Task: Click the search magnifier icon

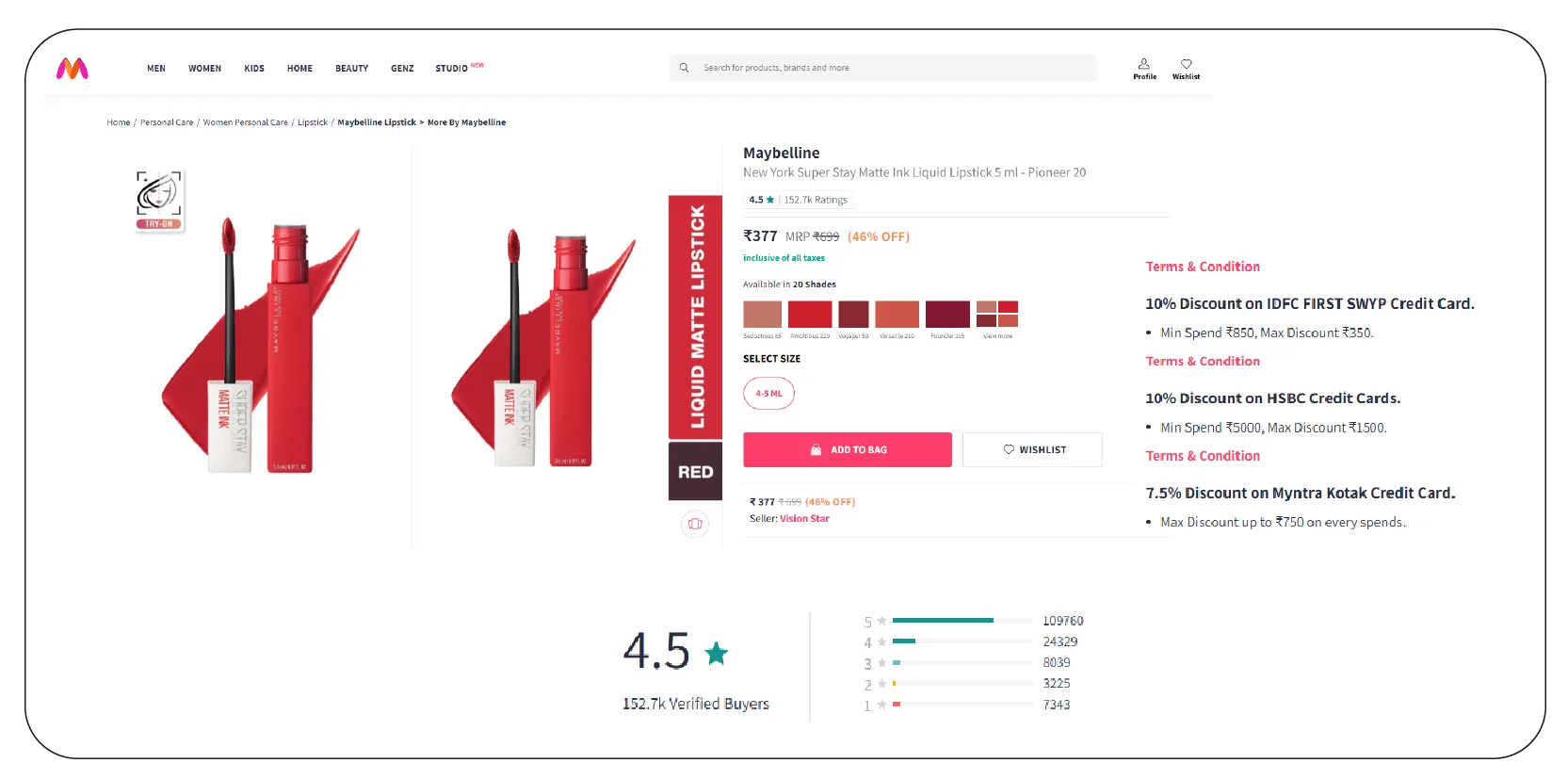Action: 685,68
